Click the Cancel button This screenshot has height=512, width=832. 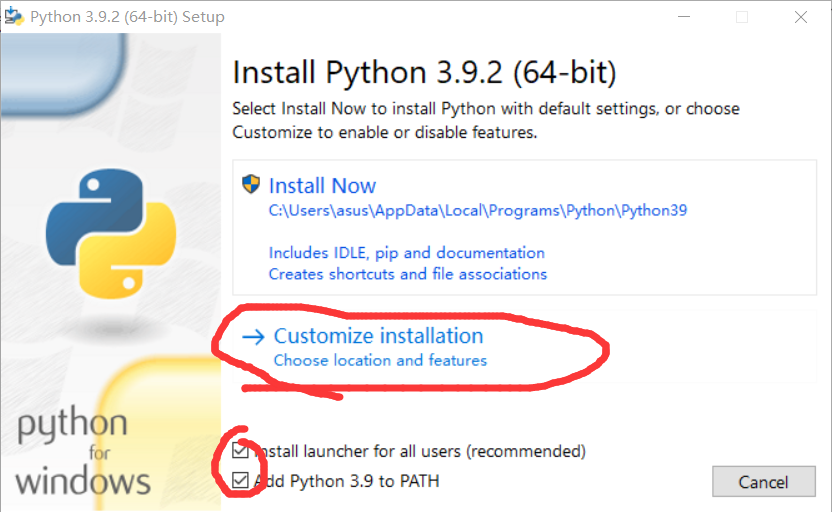coord(764,482)
